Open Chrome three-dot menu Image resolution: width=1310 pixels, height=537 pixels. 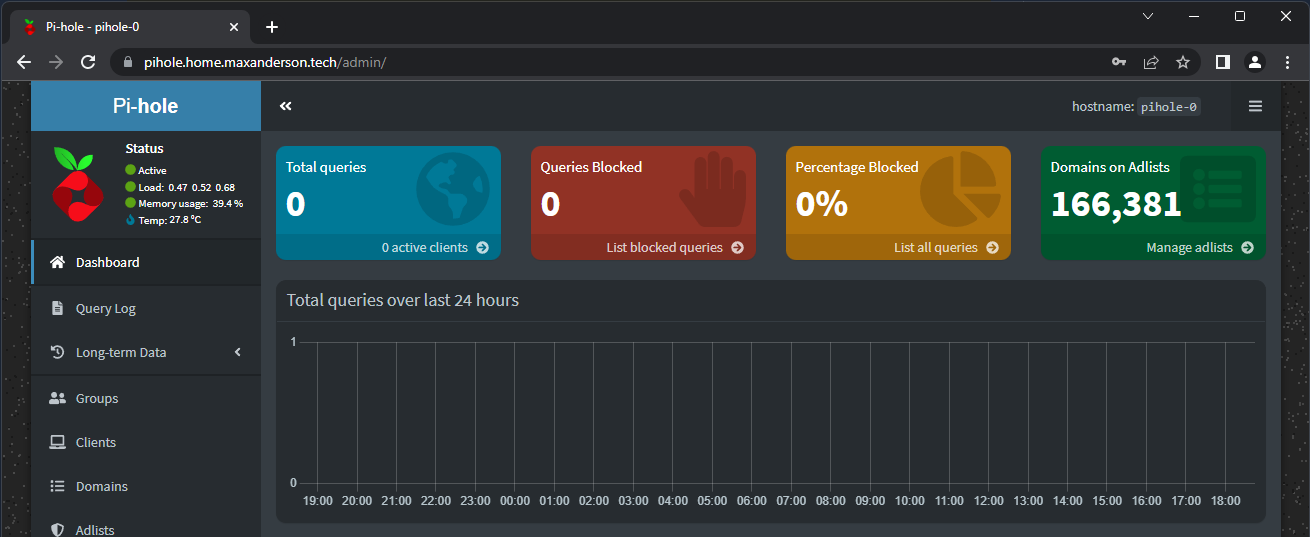[x=1287, y=62]
